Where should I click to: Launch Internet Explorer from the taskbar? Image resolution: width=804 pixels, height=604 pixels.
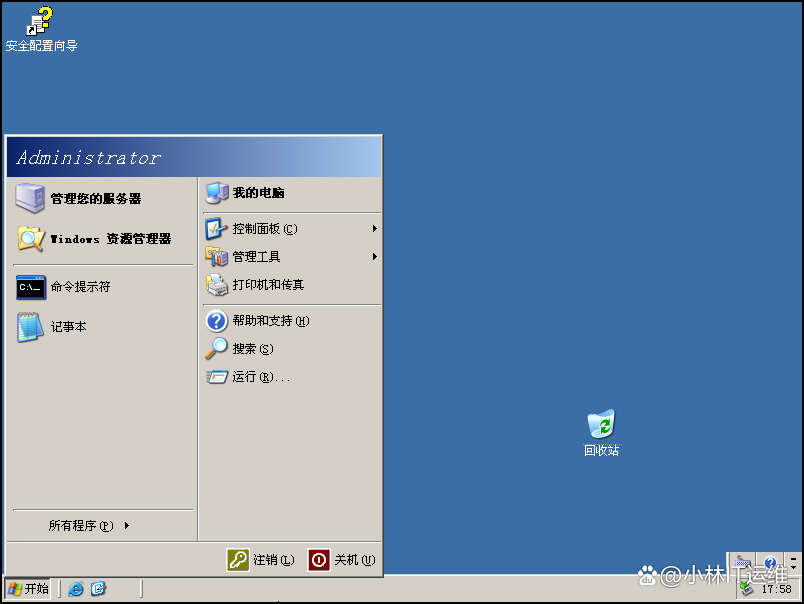point(76,589)
